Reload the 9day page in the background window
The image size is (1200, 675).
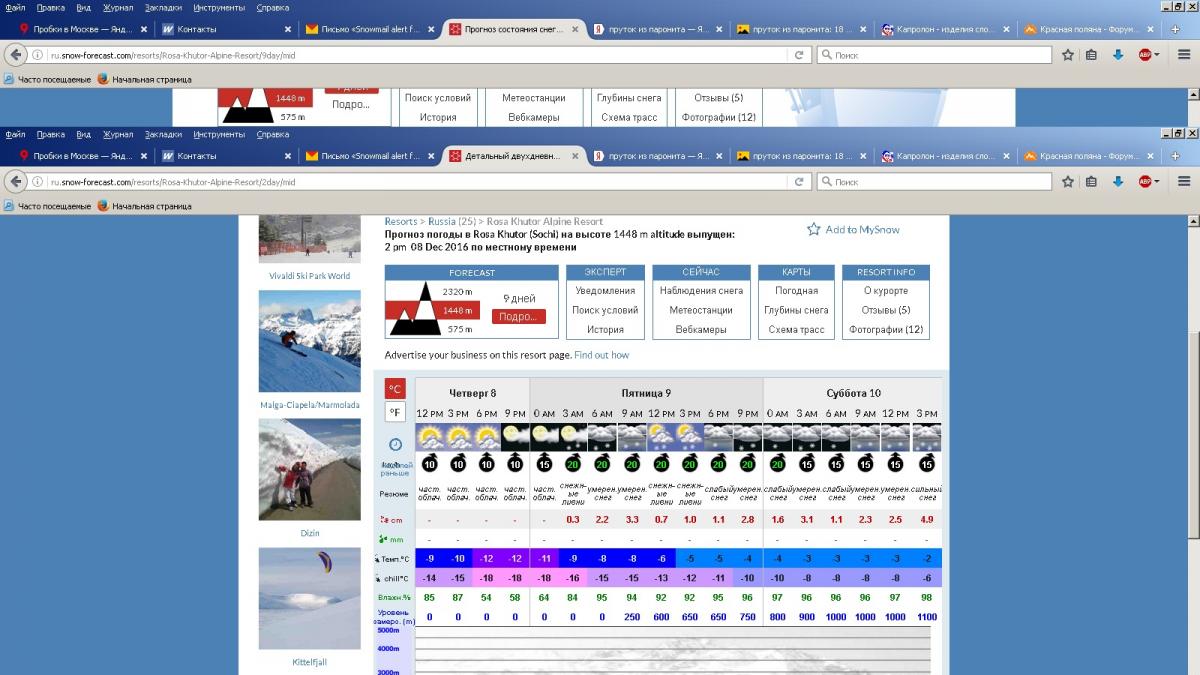click(x=799, y=55)
